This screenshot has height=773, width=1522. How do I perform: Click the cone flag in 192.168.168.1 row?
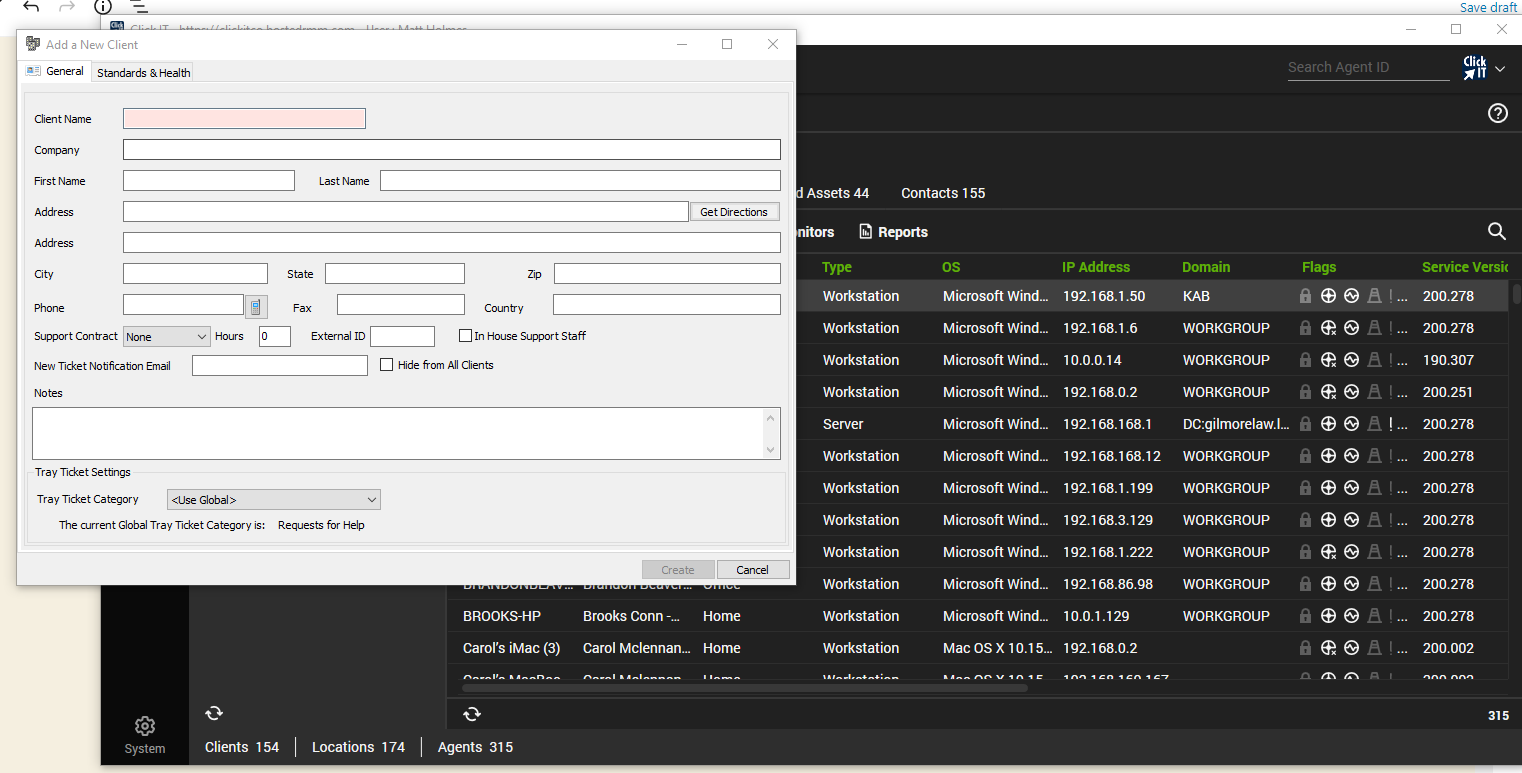click(x=1374, y=424)
